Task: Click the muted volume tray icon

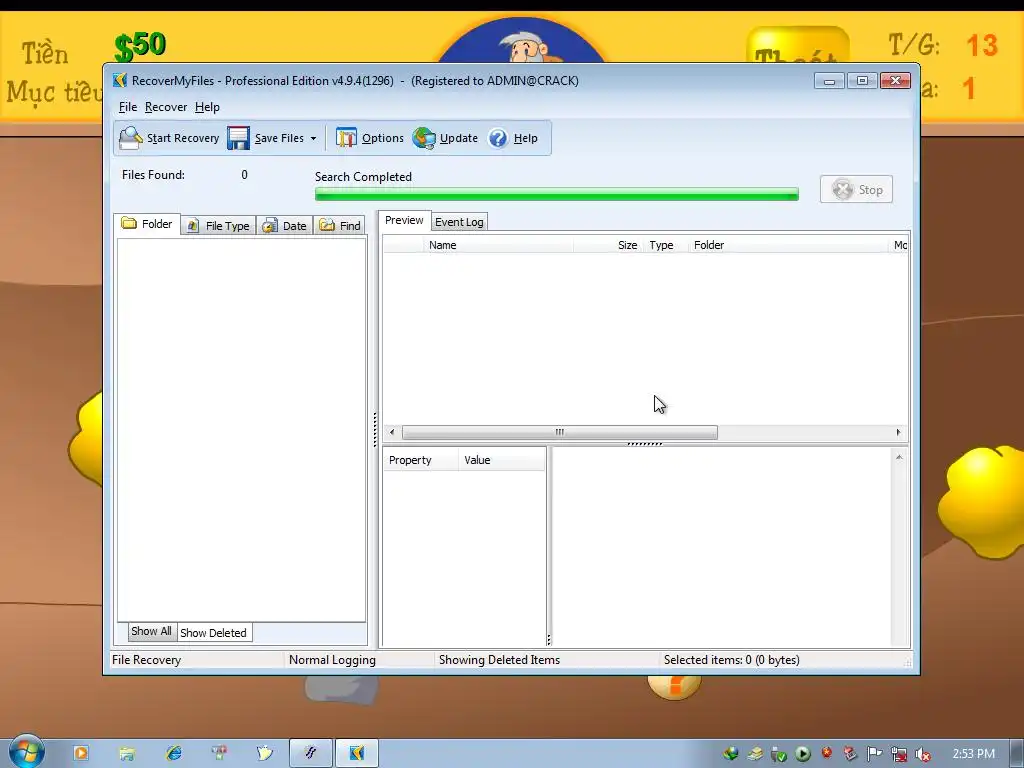Action: tap(923, 754)
